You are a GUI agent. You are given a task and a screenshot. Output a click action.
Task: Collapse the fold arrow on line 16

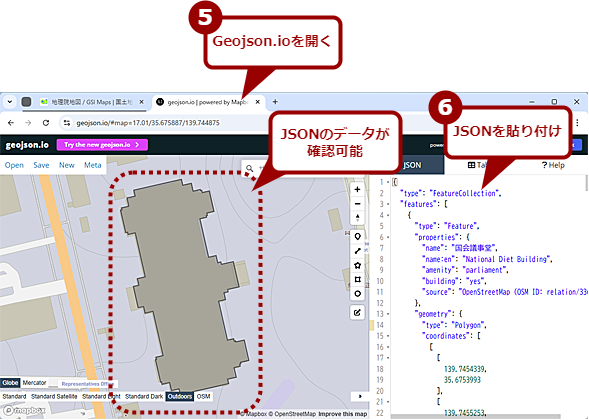tap(388, 347)
